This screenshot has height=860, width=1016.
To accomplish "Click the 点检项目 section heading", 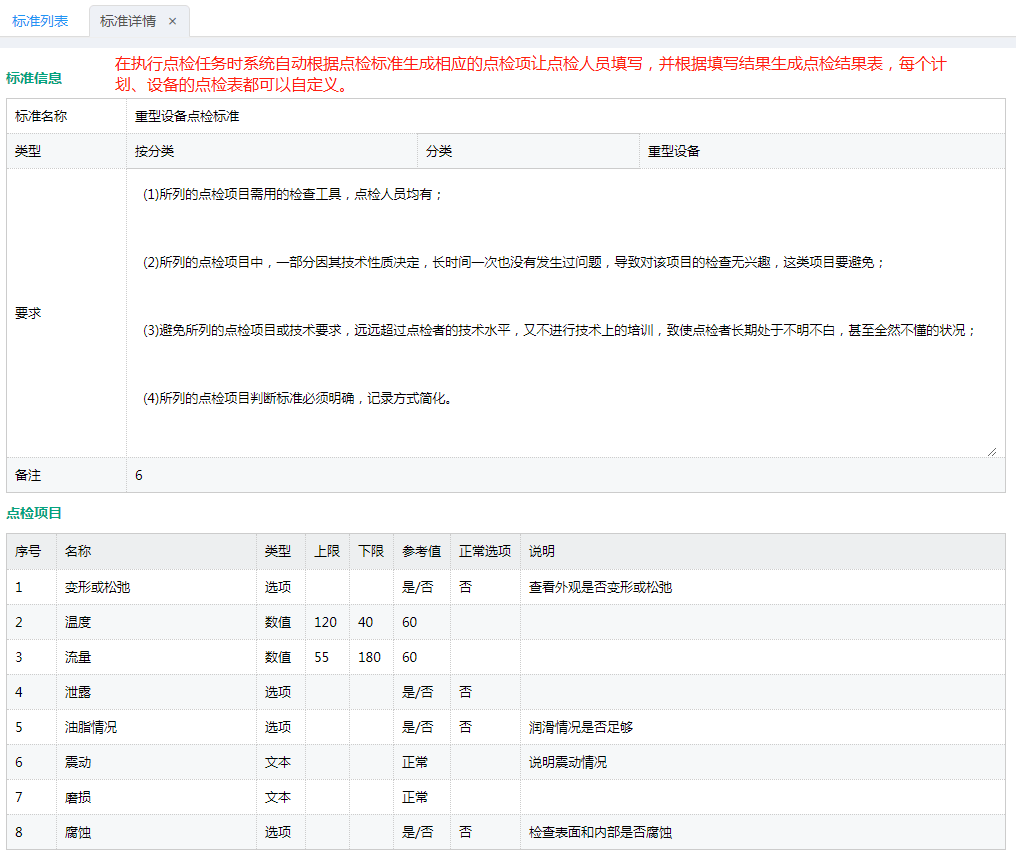I will 34,513.
